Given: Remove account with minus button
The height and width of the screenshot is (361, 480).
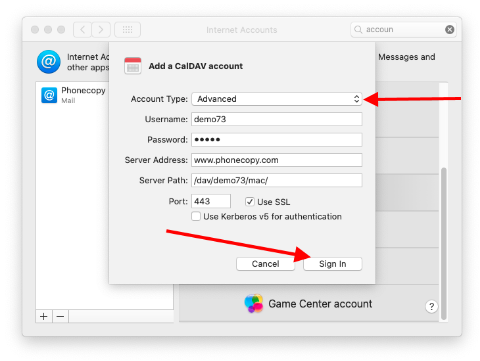Looking at the screenshot, I should point(60,316).
